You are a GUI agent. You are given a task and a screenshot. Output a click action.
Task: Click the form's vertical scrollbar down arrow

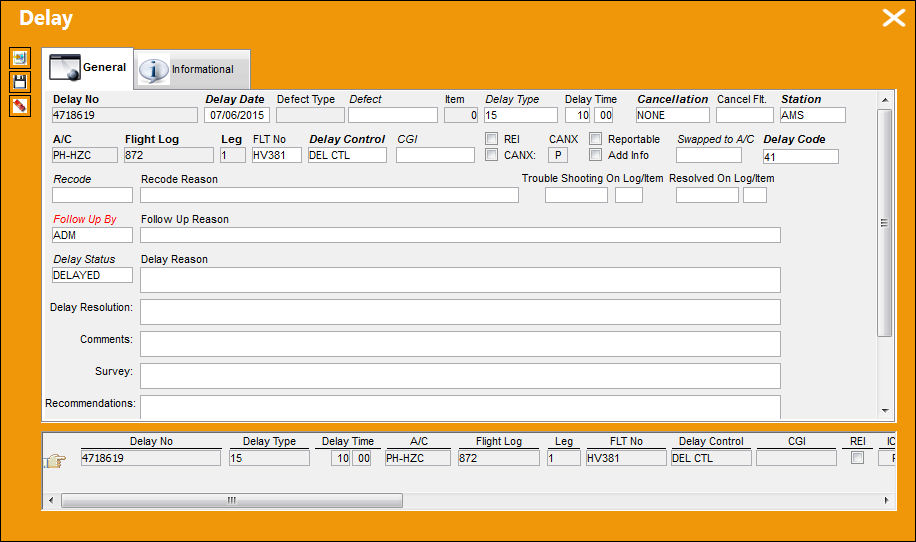(885, 411)
